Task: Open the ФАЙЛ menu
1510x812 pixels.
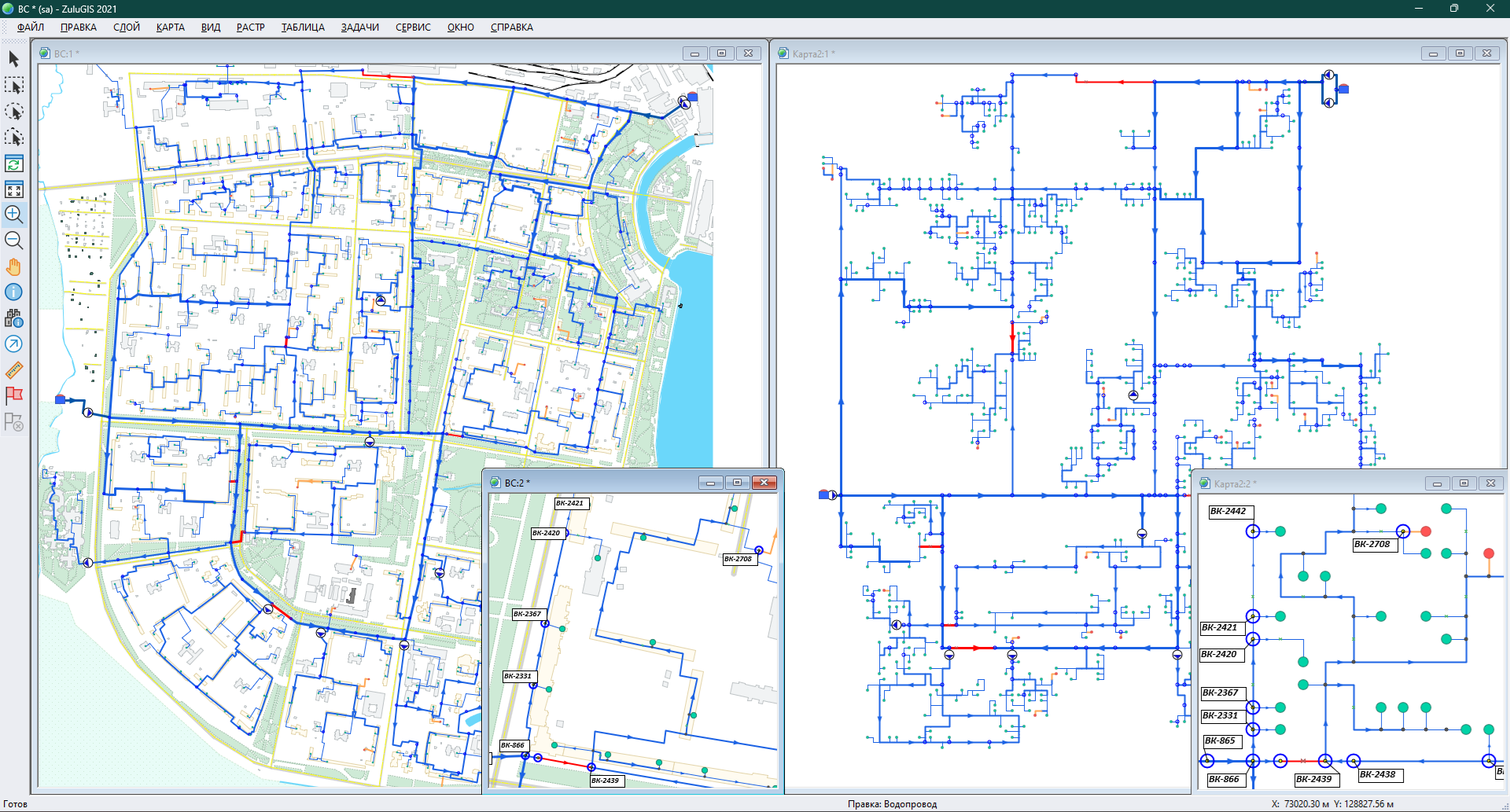Action: pyautogui.click(x=31, y=28)
